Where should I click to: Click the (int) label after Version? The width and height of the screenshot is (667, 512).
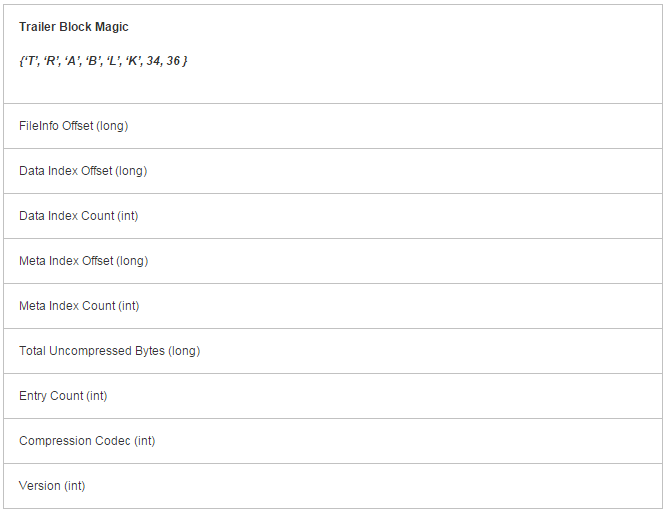click(x=75, y=486)
